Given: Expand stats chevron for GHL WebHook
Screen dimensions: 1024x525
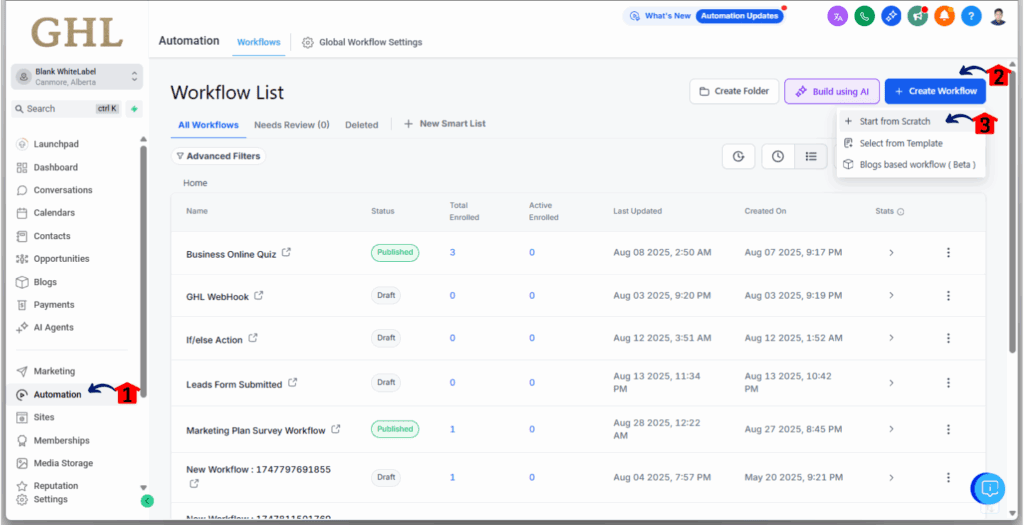Looking at the screenshot, I should pyautogui.click(x=891, y=296).
